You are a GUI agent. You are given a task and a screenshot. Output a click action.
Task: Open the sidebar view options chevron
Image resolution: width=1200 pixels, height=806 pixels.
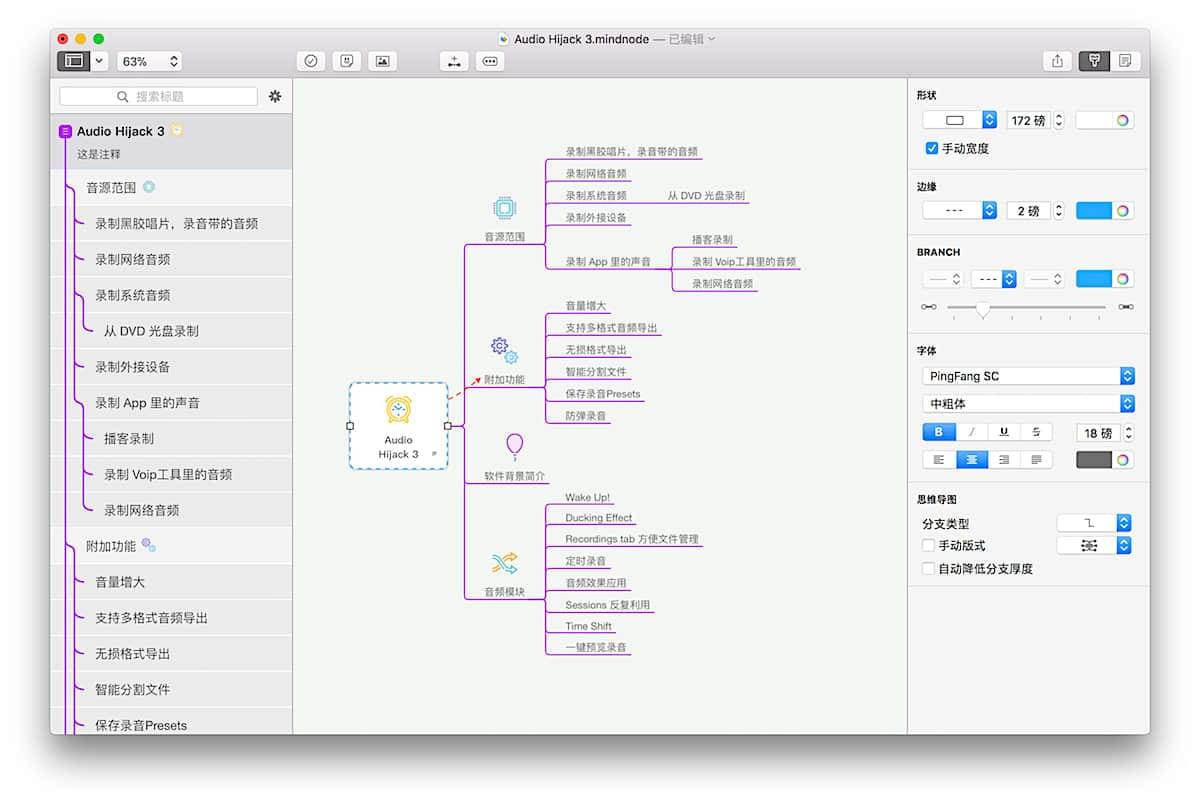coord(99,61)
